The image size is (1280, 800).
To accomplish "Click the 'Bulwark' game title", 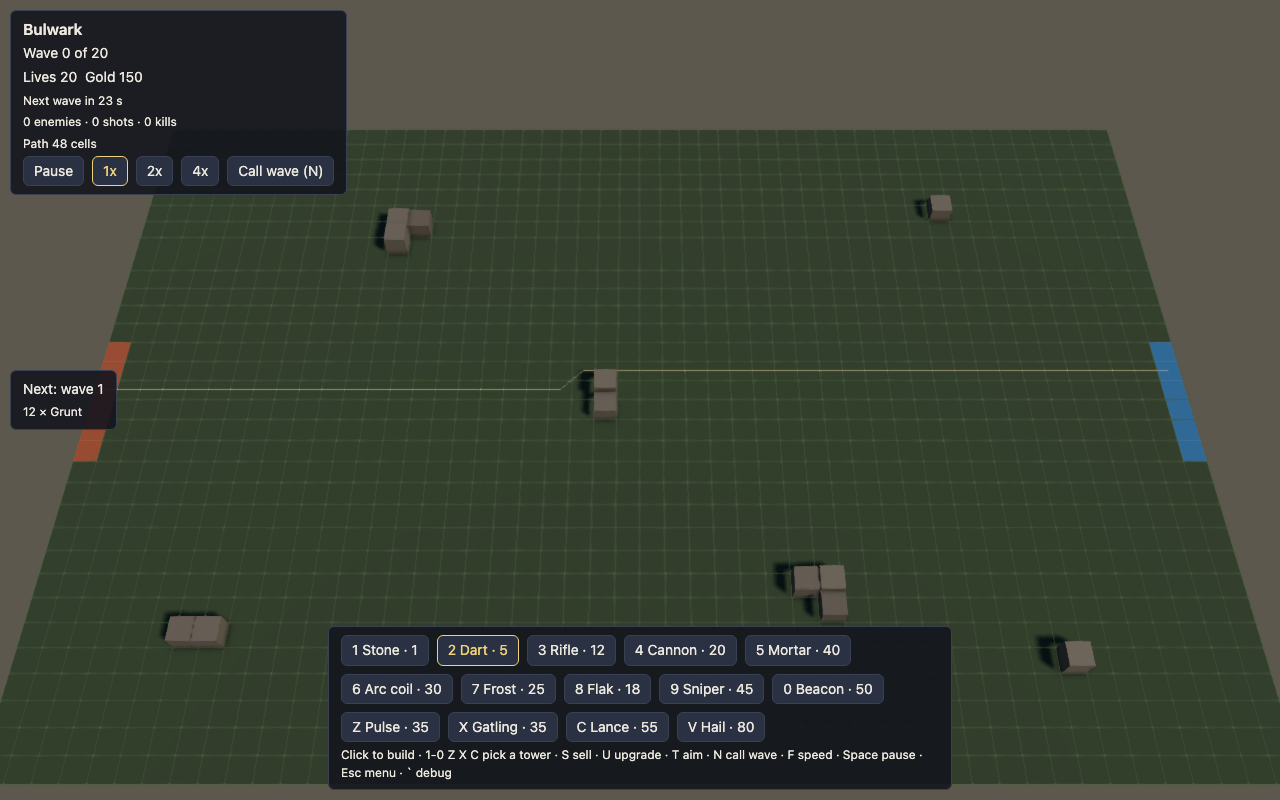I will pos(53,30).
